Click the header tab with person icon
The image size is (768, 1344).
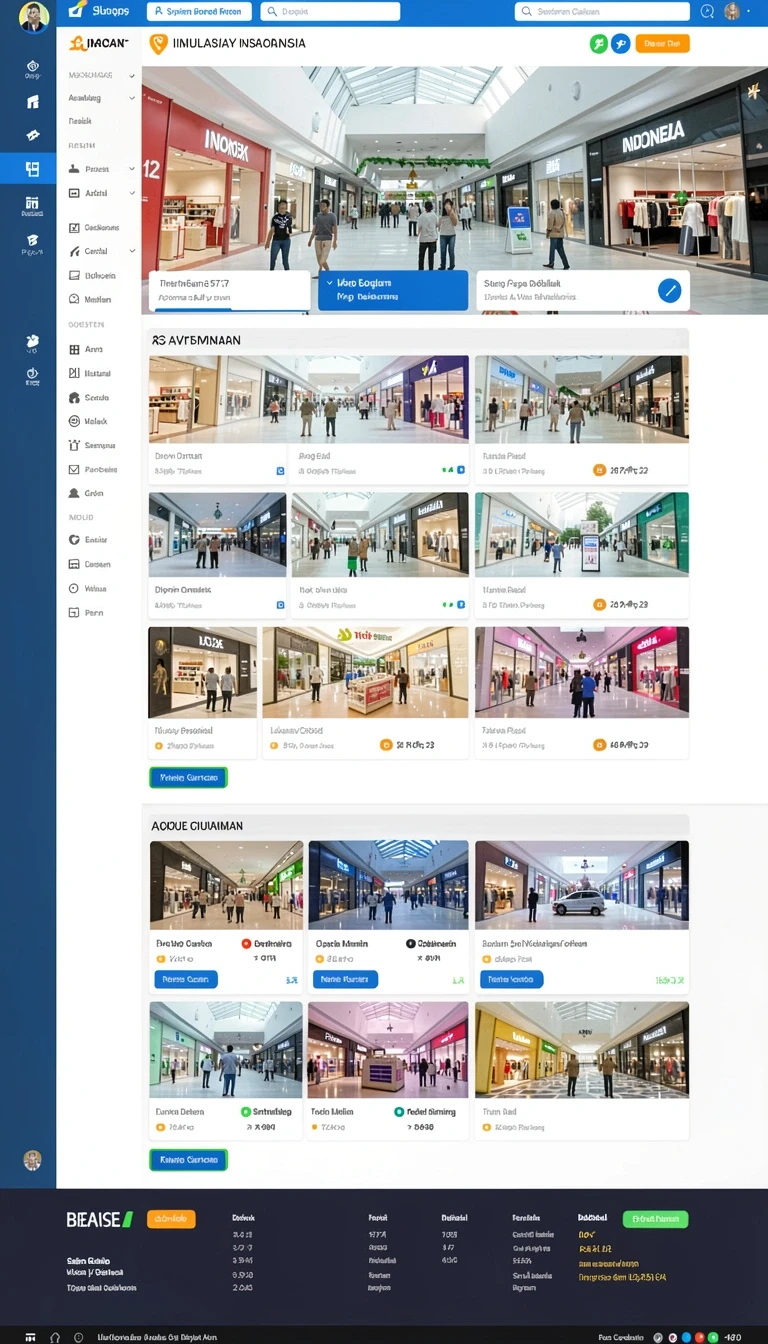point(199,12)
